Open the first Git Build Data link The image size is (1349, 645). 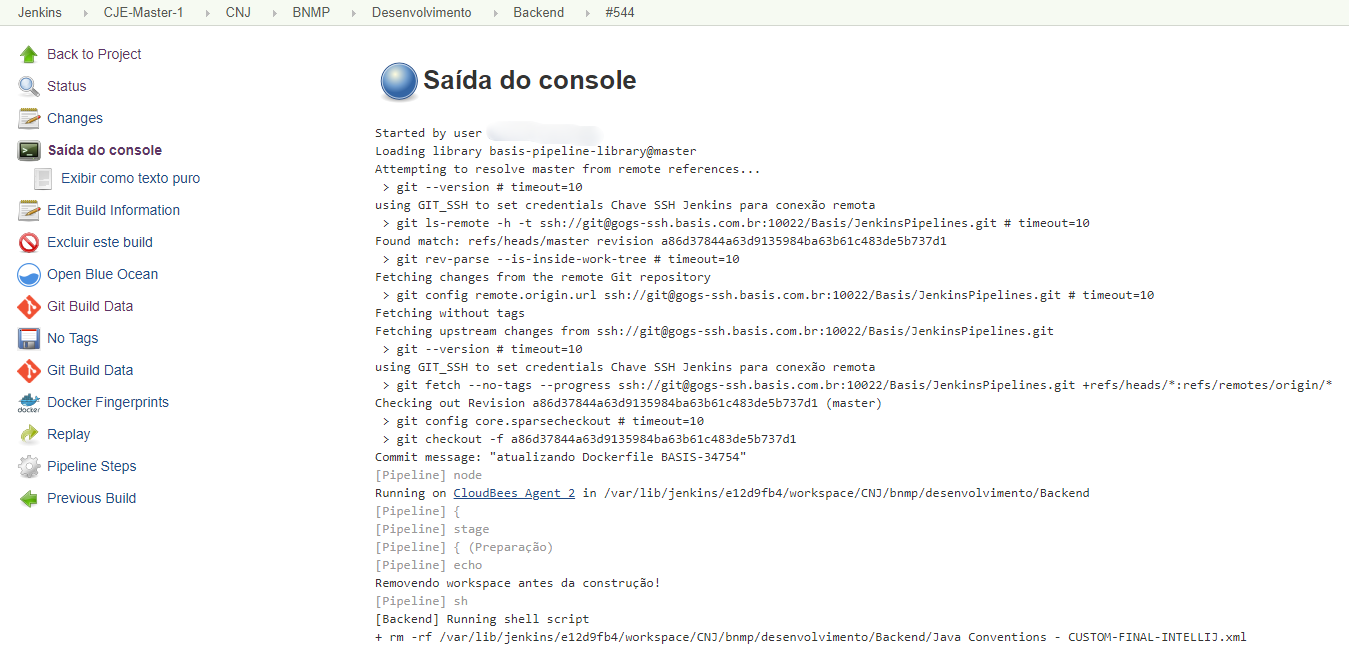pos(90,306)
